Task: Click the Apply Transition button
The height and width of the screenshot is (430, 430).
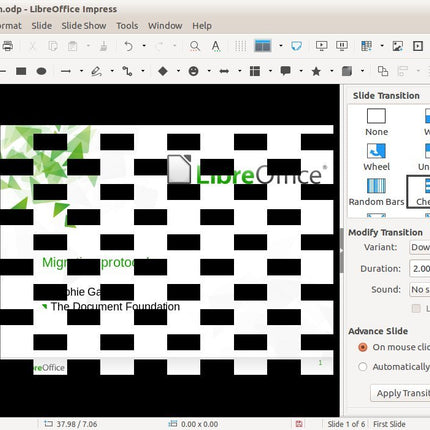Action: pos(400,393)
